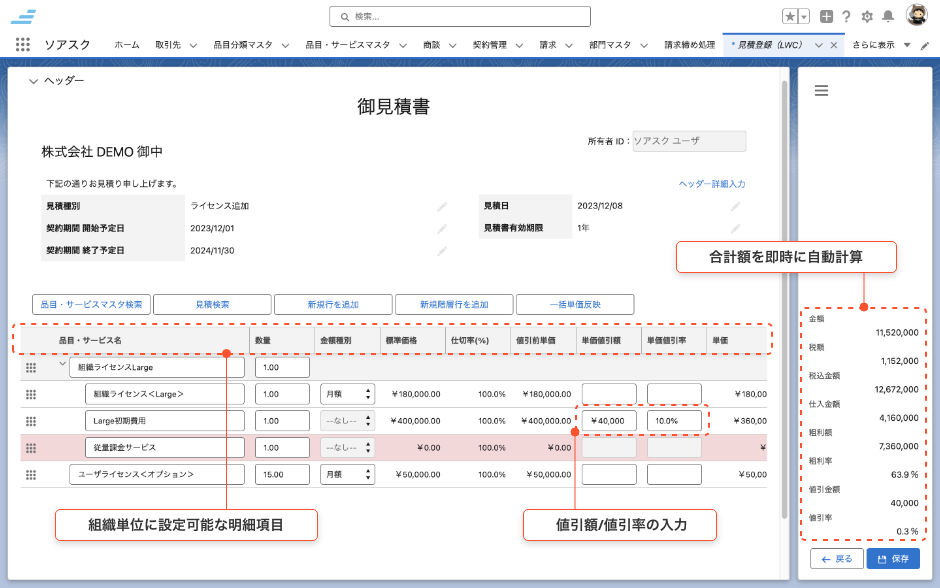Open the App Launcher grid icon
This screenshot has height=588, width=940.
point(22,45)
